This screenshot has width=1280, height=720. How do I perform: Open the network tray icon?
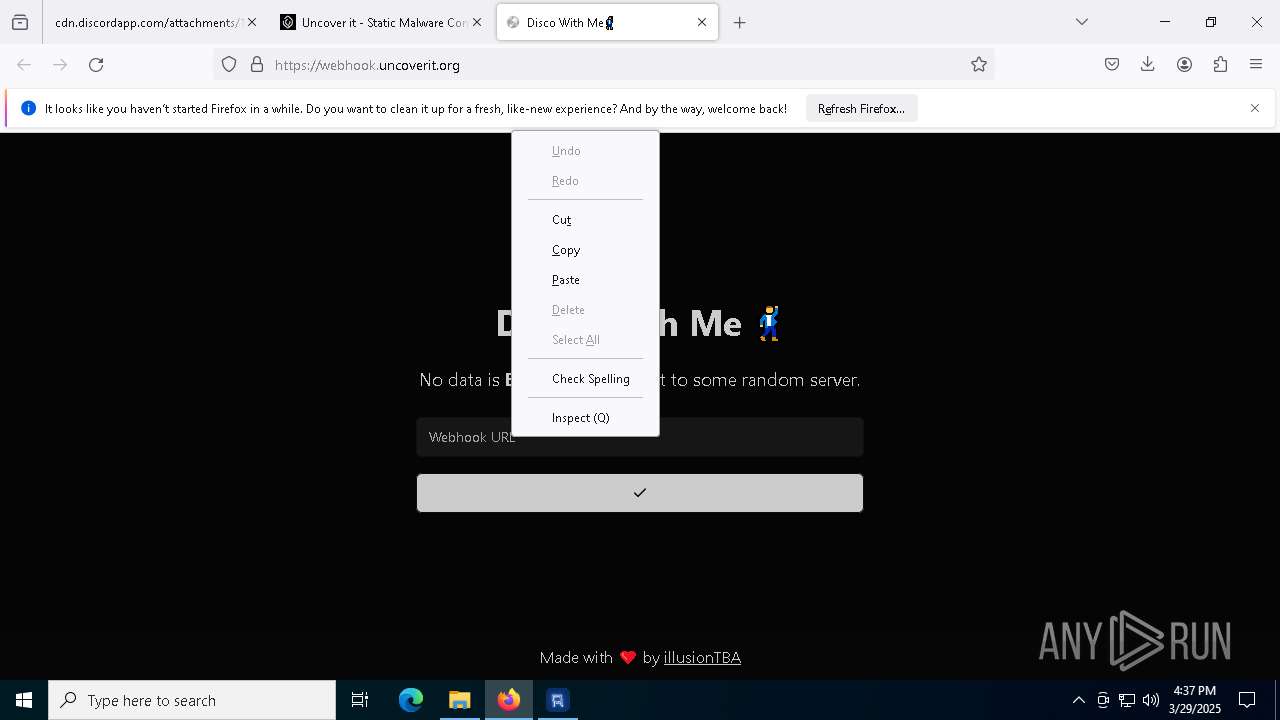tap(1127, 700)
